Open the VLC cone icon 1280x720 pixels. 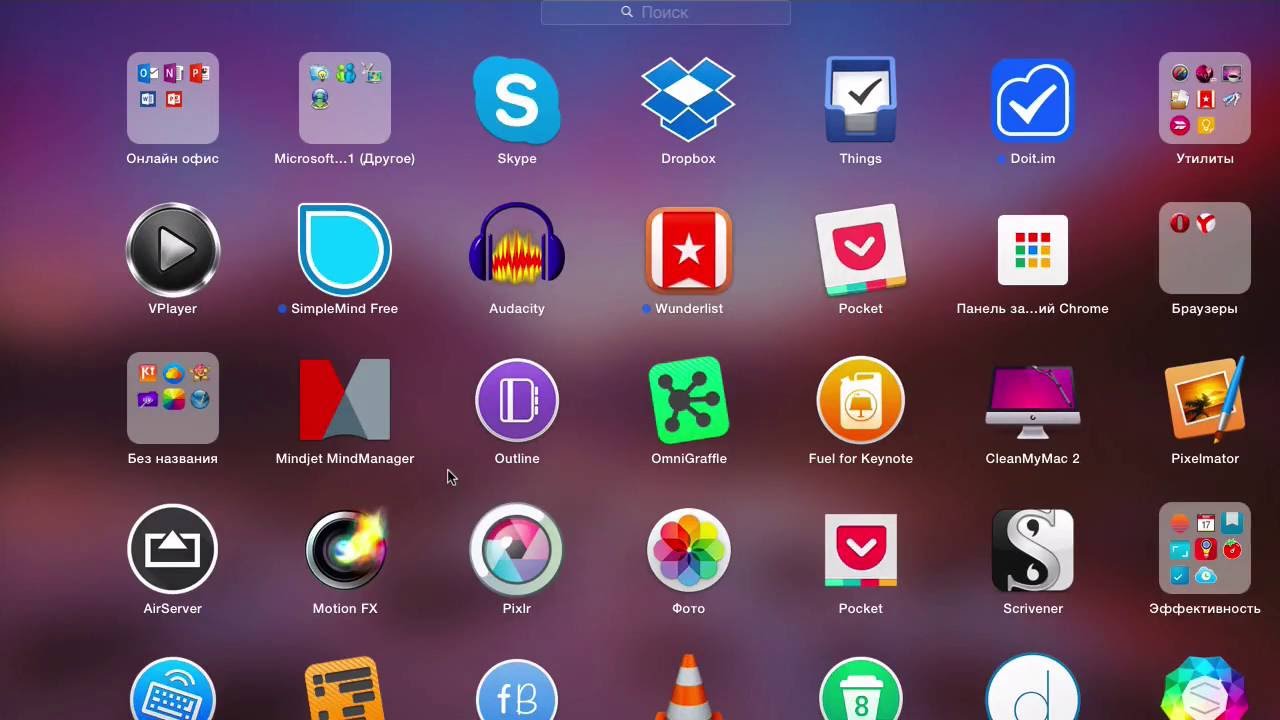pos(689,688)
